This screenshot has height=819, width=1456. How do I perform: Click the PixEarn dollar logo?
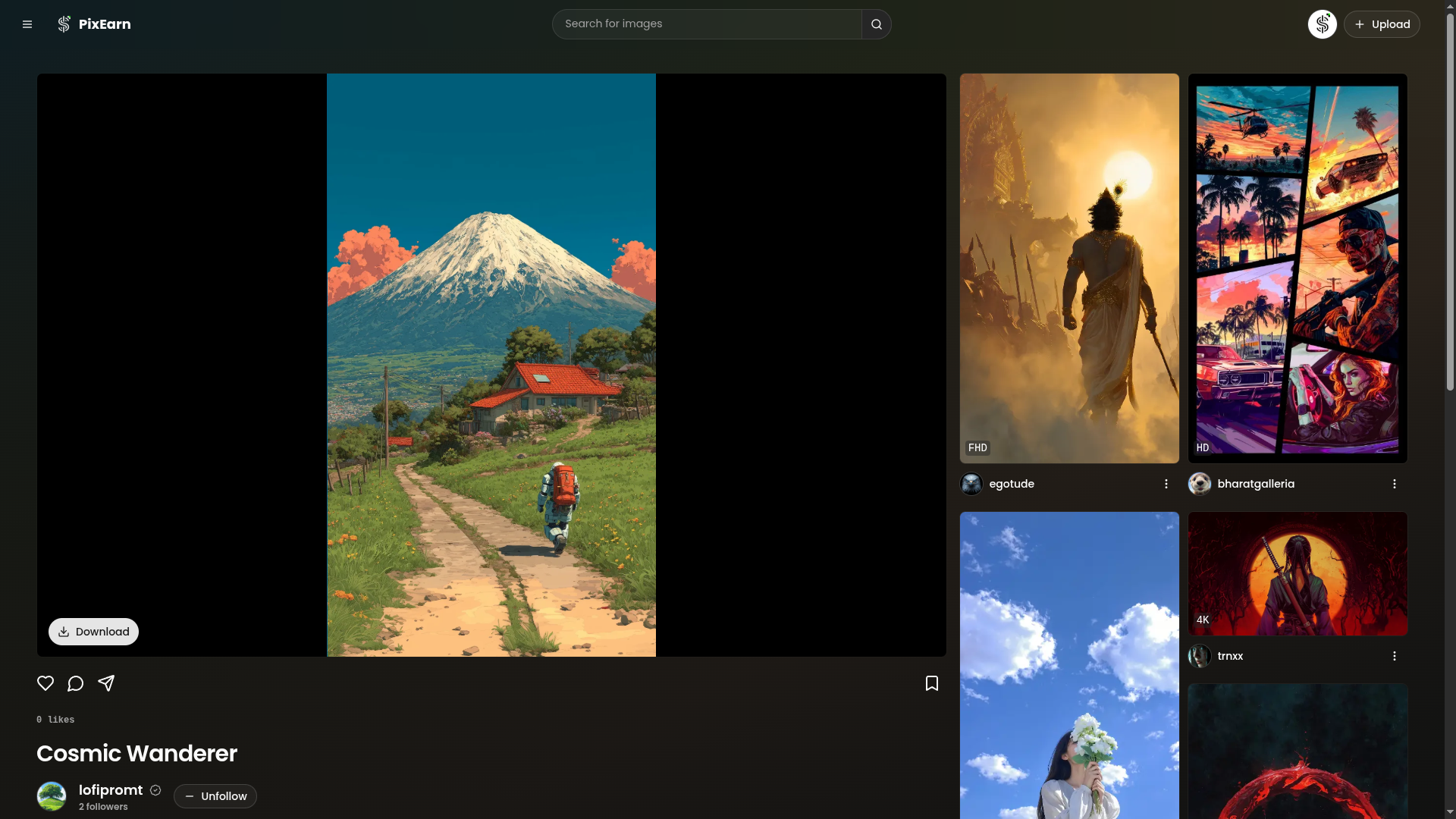pyautogui.click(x=64, y=24)
